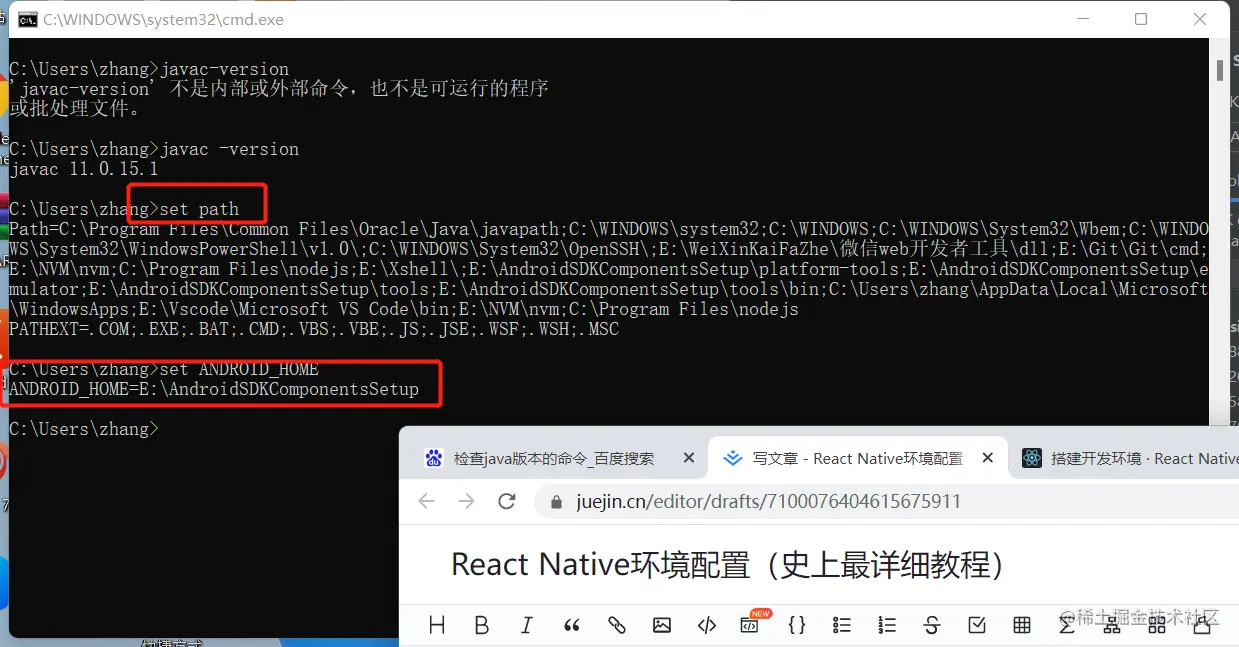Insert a hyperlink

tap(616, 624)
